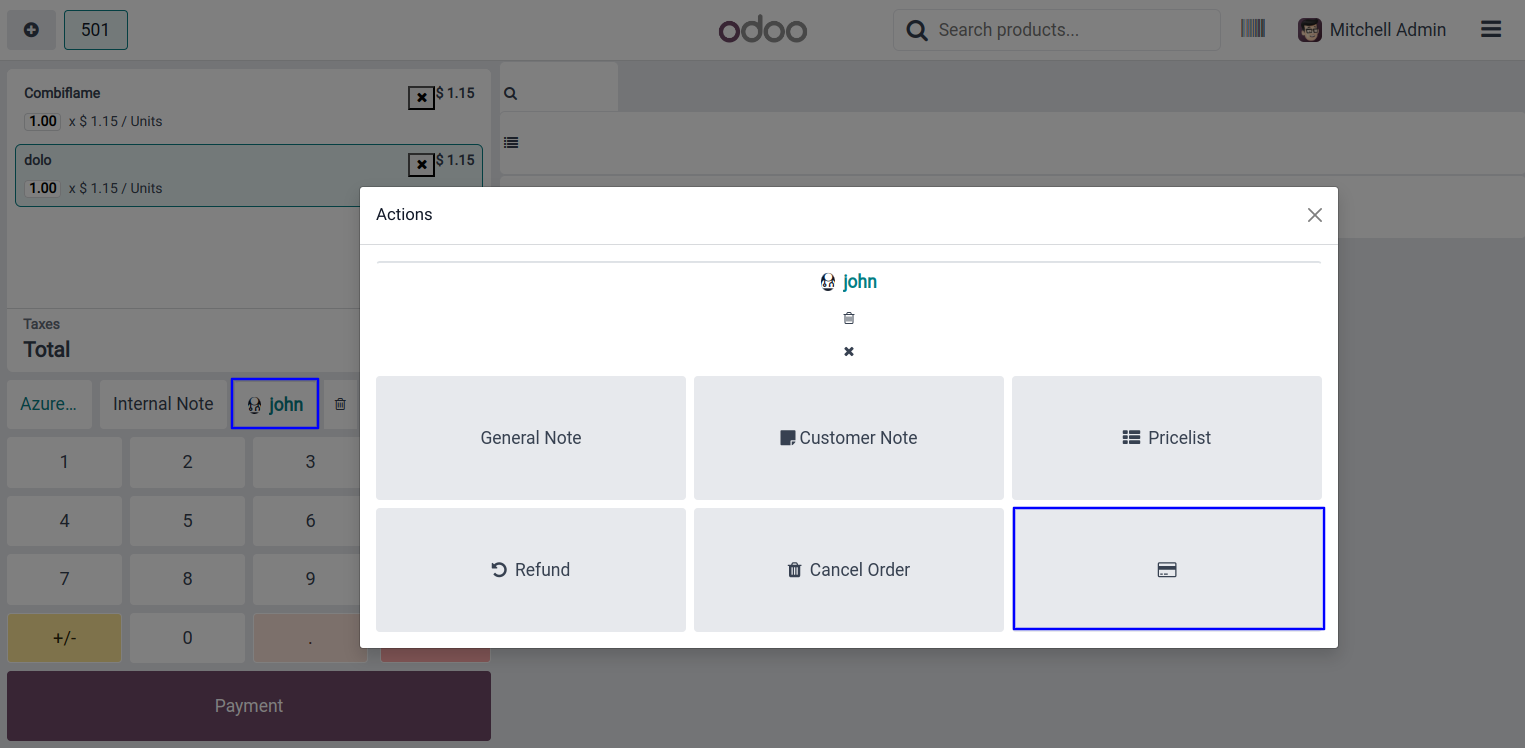Focus the Search products field
Screen dimensions: 1525x748
[1070, 30]
